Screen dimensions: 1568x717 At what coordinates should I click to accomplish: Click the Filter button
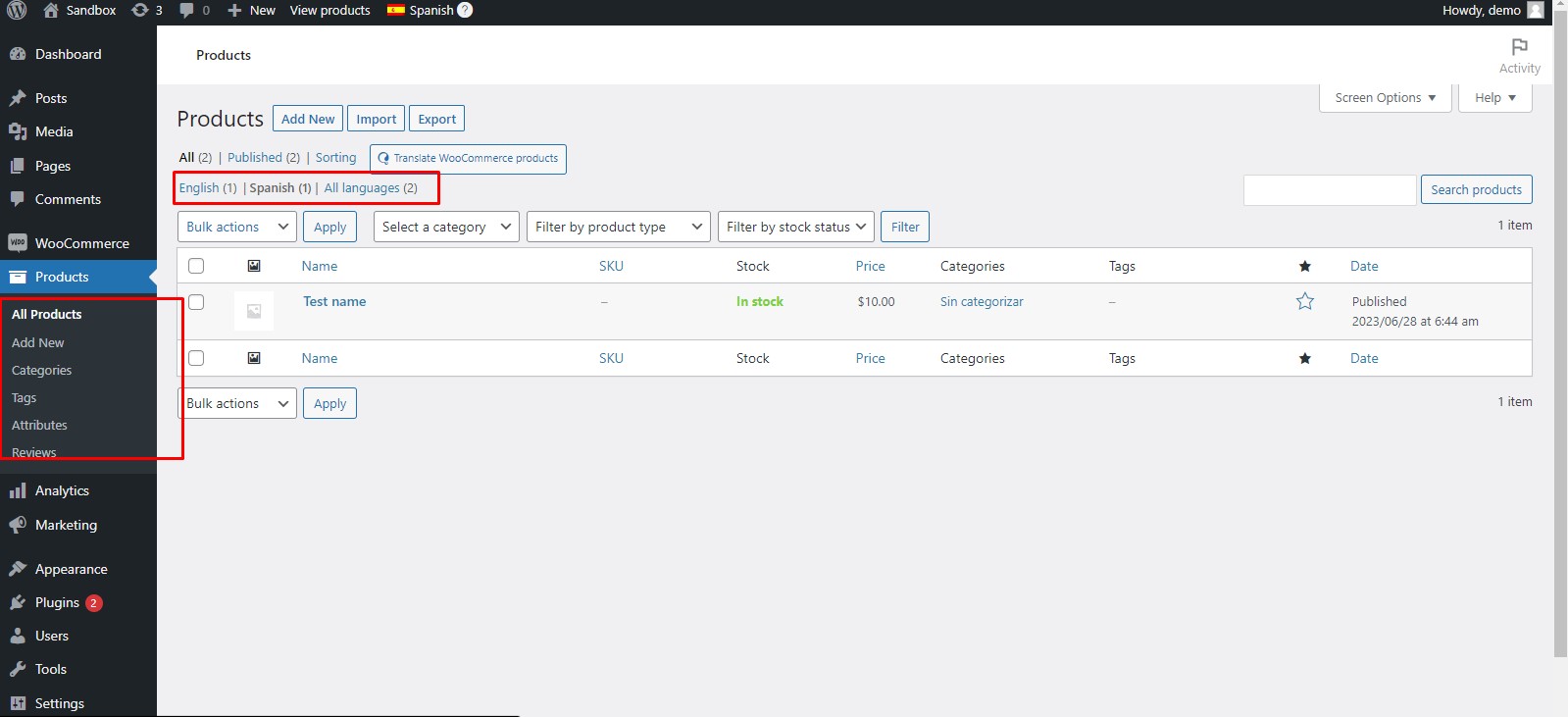[905, 227]
